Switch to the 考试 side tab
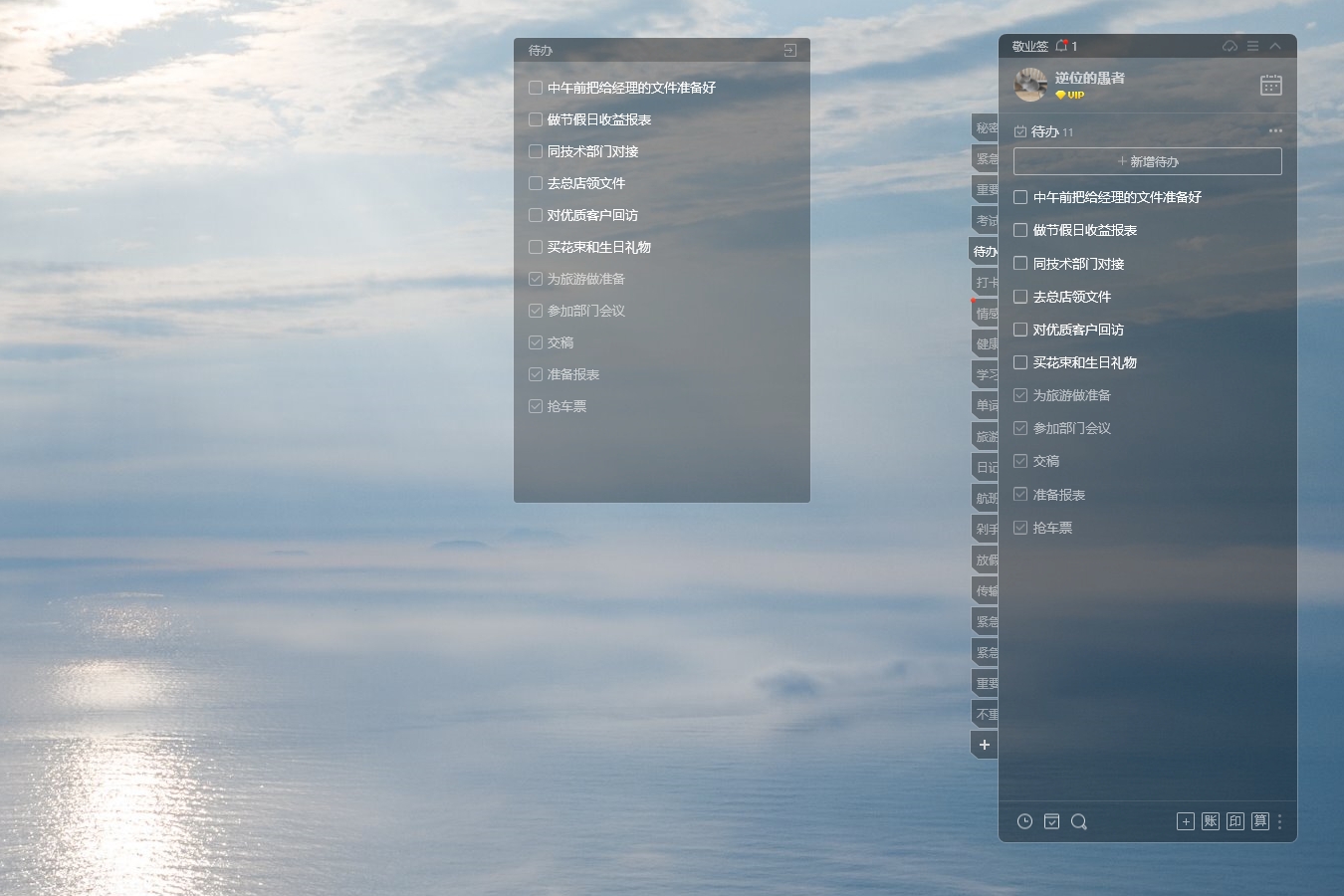1344x896 pixels. point(986,220)
